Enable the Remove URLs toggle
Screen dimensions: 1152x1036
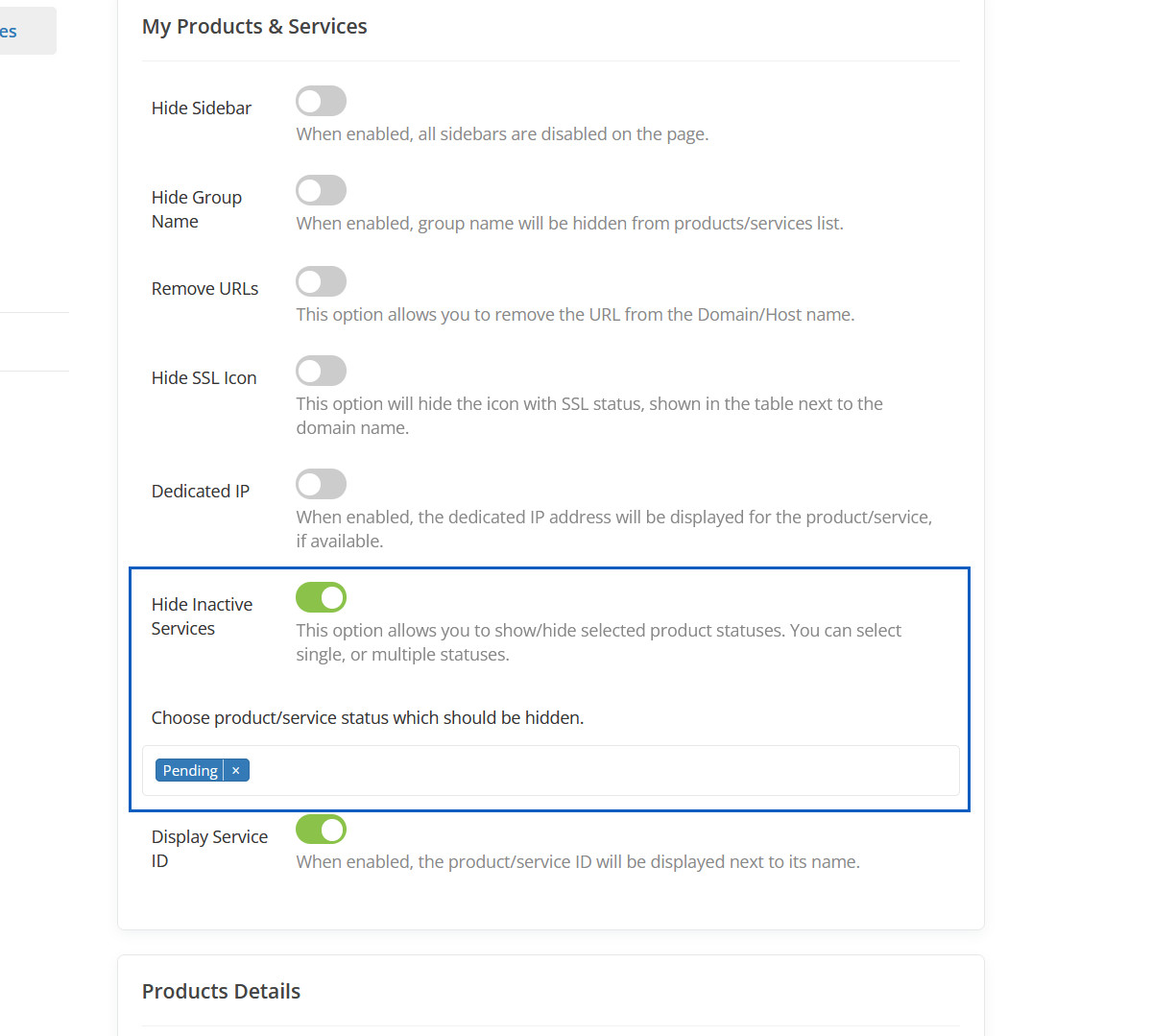[321, 281]
